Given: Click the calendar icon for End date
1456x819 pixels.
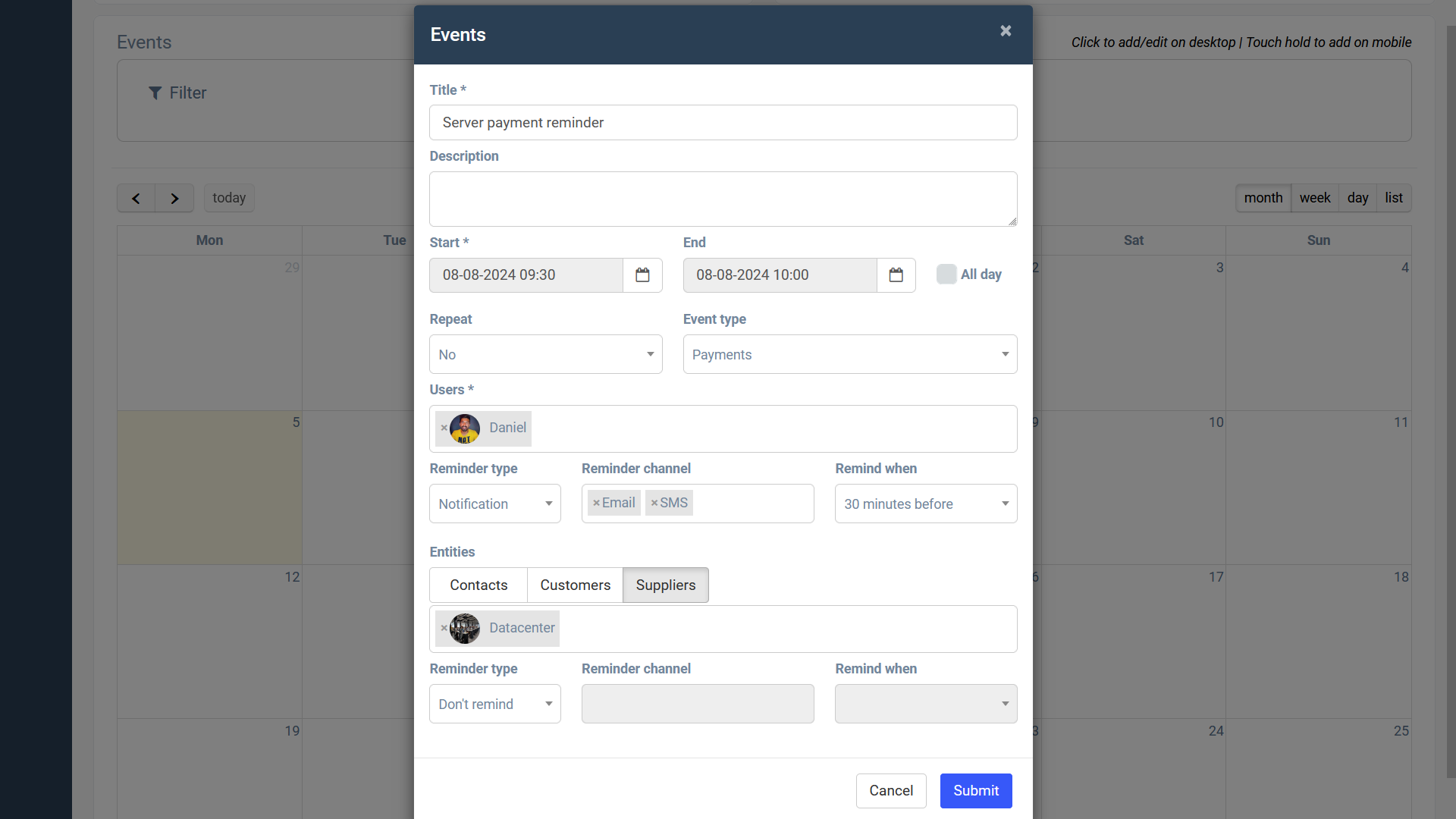Looking at the screenshot, I should (896, 275).
